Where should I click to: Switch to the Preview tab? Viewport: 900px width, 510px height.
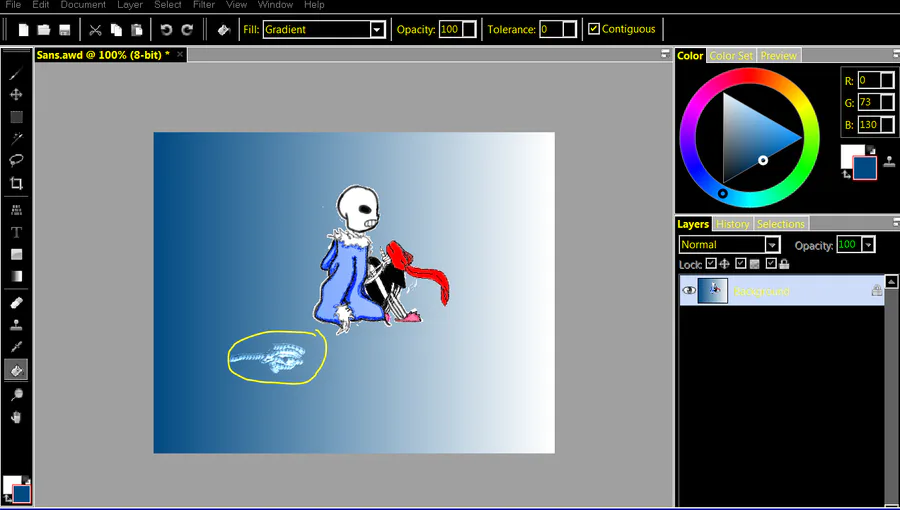(x=779, y=56)
